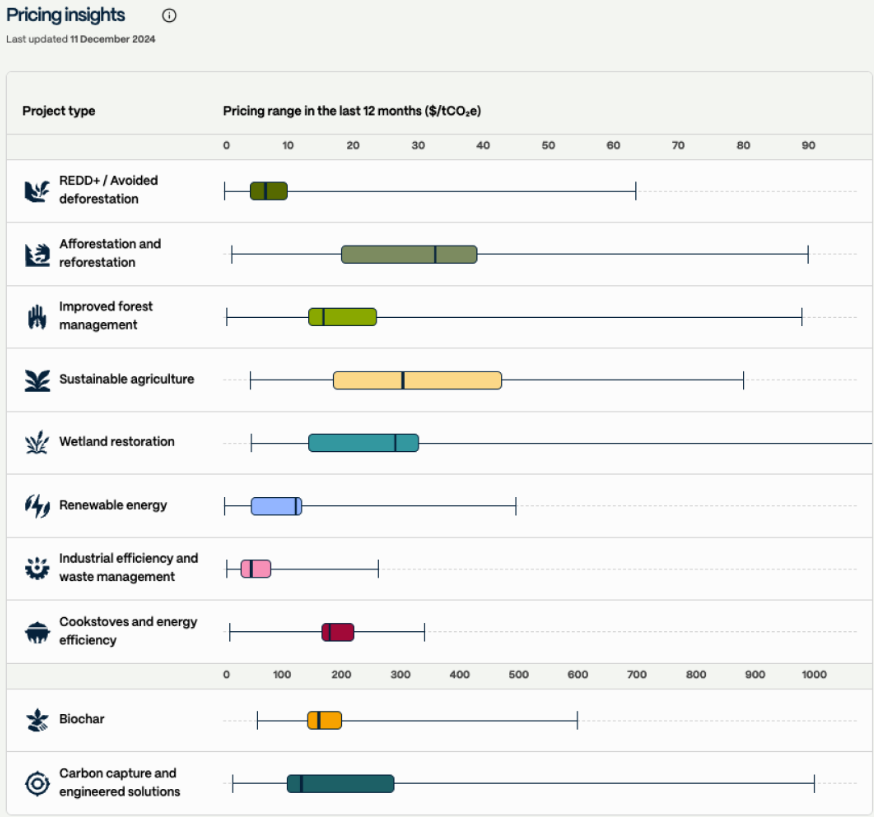The image size is (874, 817).
Task: Click the Improved forest management label
Action: (x=106, y=316)
